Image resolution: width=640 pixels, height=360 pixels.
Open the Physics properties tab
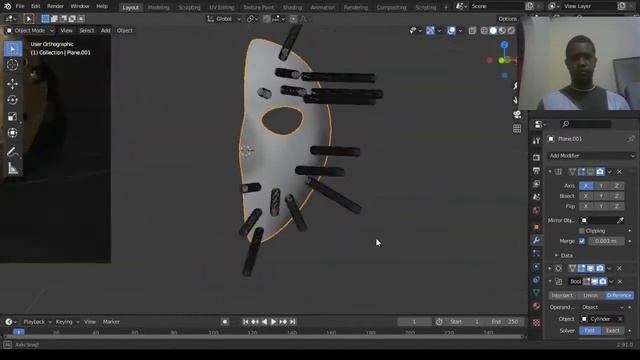(x=536, y=267)
